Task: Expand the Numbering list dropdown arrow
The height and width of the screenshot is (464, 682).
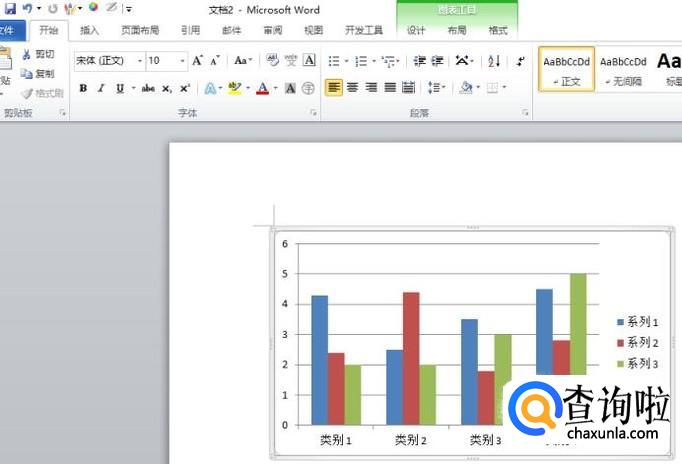Action: tap(374, 61)
